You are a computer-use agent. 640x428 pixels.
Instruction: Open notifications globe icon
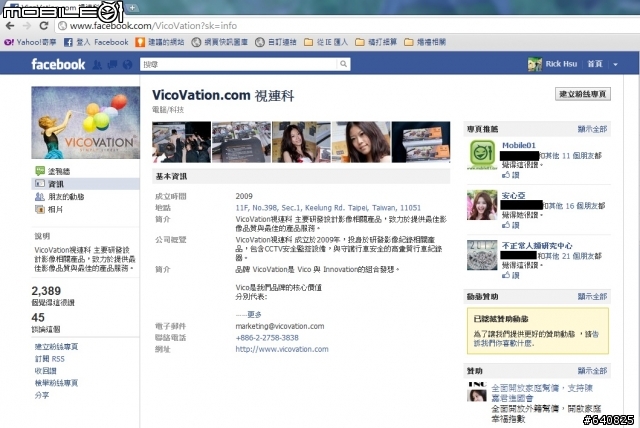coord(127,64)
